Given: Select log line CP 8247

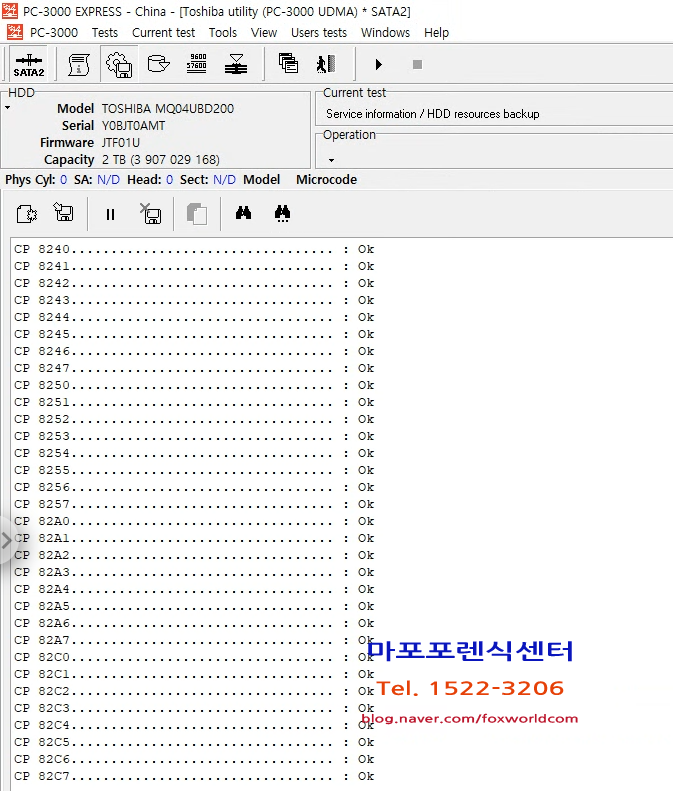Looking at the screenshot, I should (x=194, y=368).
